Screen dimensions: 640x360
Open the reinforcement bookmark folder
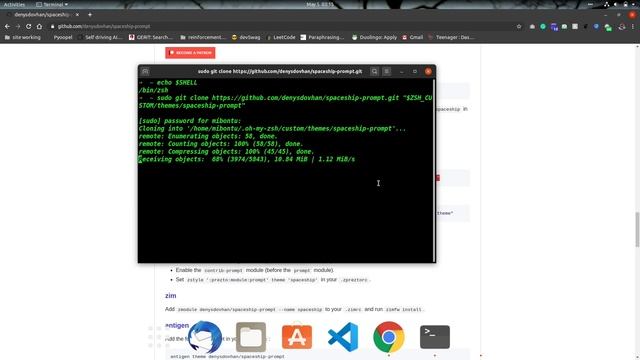pyautogui.click(x=203, y=37)
